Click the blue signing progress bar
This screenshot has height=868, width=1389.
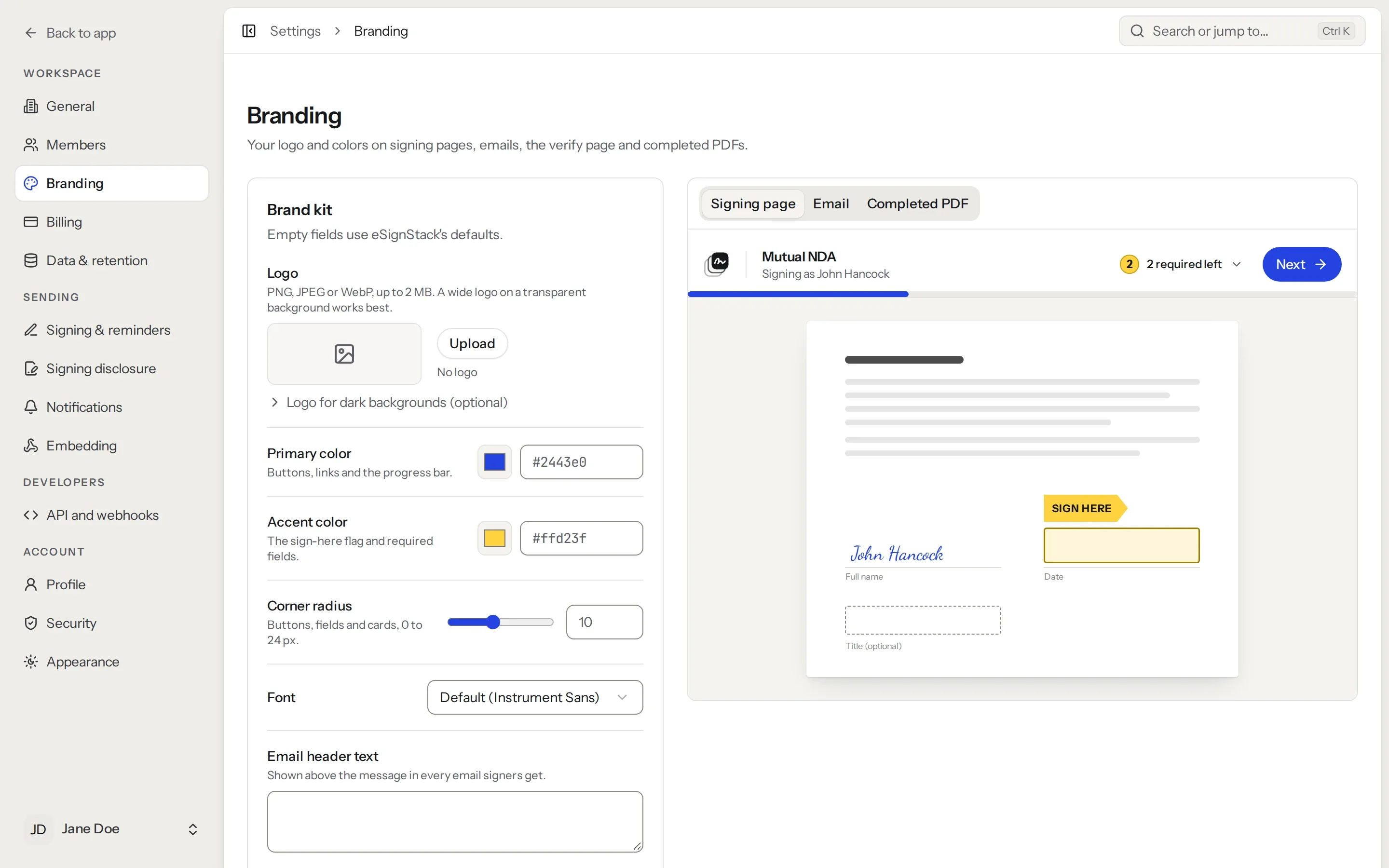coord(798,294)
